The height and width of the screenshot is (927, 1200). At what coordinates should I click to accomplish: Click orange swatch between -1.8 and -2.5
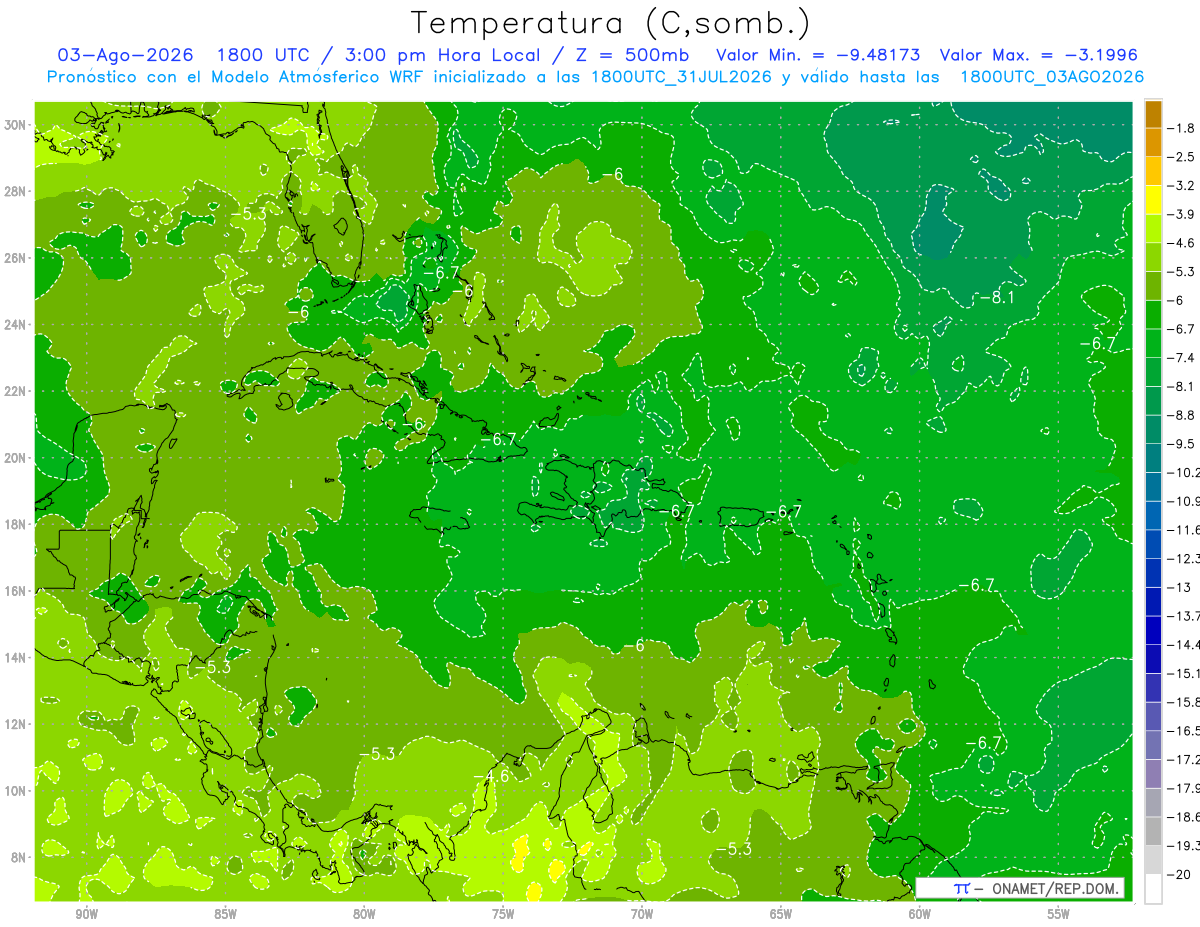[1153, 142]
